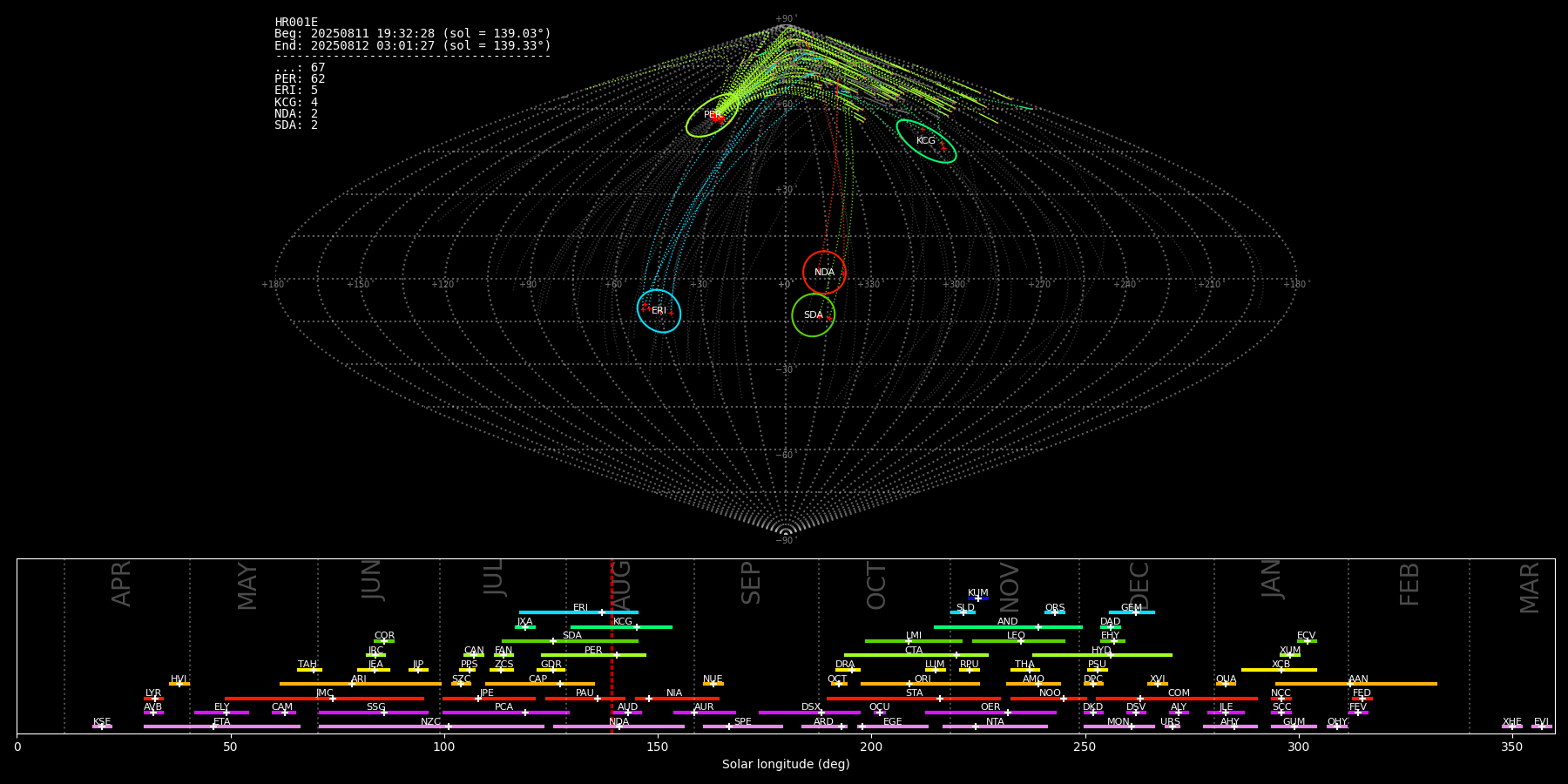The height and width of the screenshot is (784, 1568).
Task: Click the red JPE shower bar
Action: (x=489, y=698)
